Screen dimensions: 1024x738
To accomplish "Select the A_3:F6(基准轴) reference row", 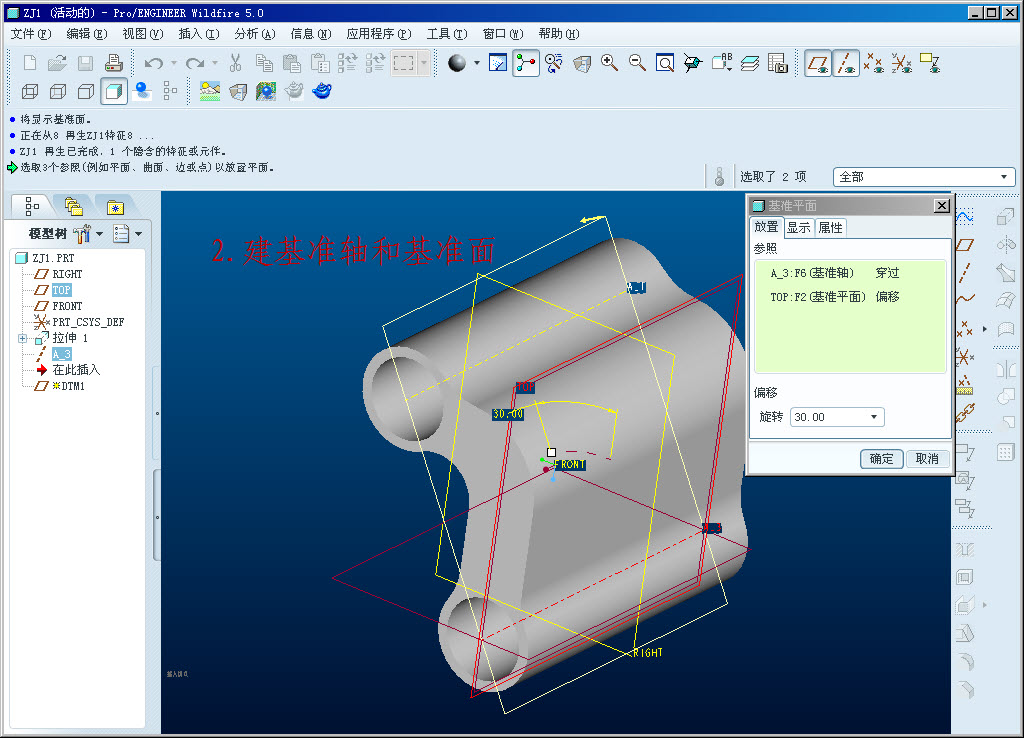I will click(850, 273).
